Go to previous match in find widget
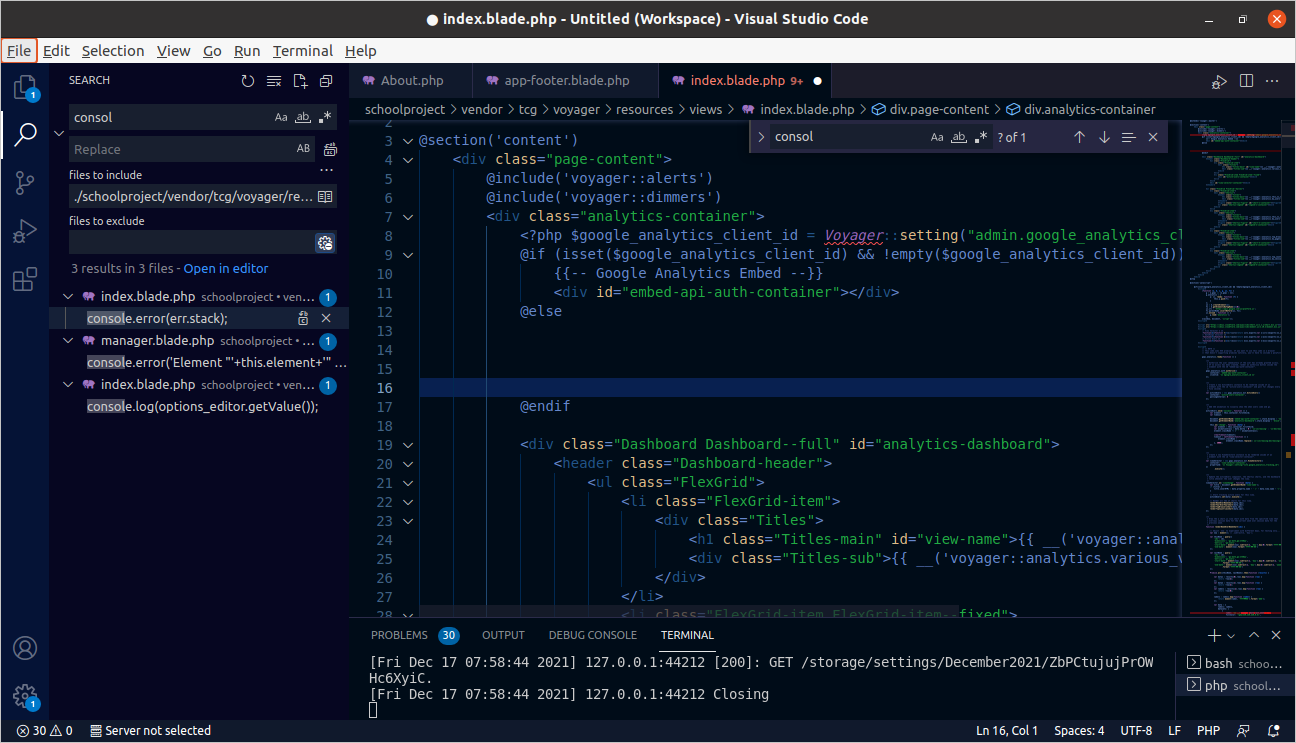This screenshot has height=743, width=1296. (1080, 137)
